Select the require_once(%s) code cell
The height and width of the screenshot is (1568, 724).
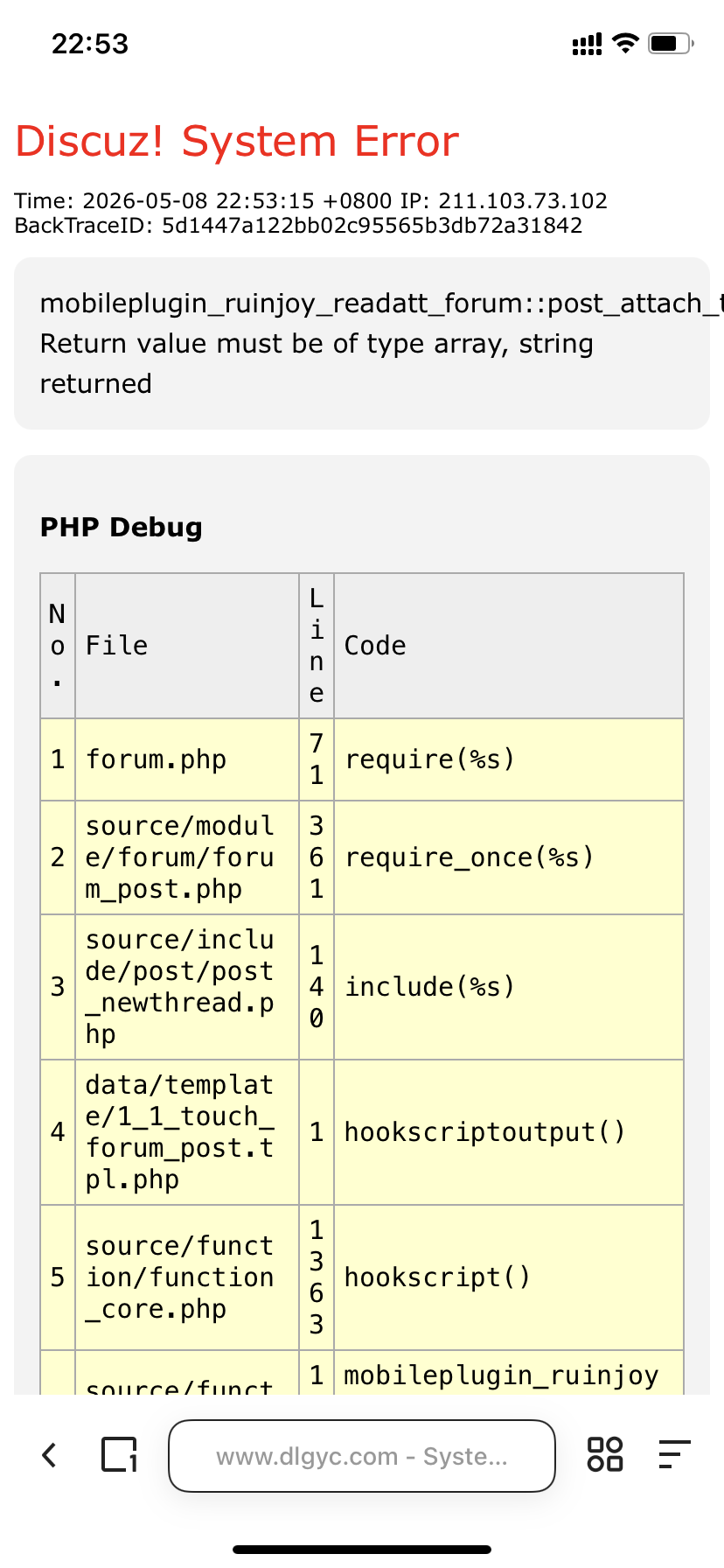coord(509,857)
